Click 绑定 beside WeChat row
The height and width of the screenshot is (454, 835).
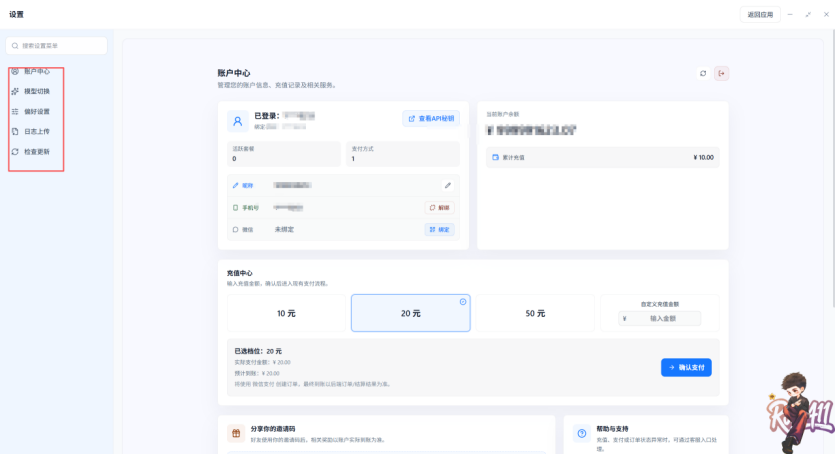(439, 229)
